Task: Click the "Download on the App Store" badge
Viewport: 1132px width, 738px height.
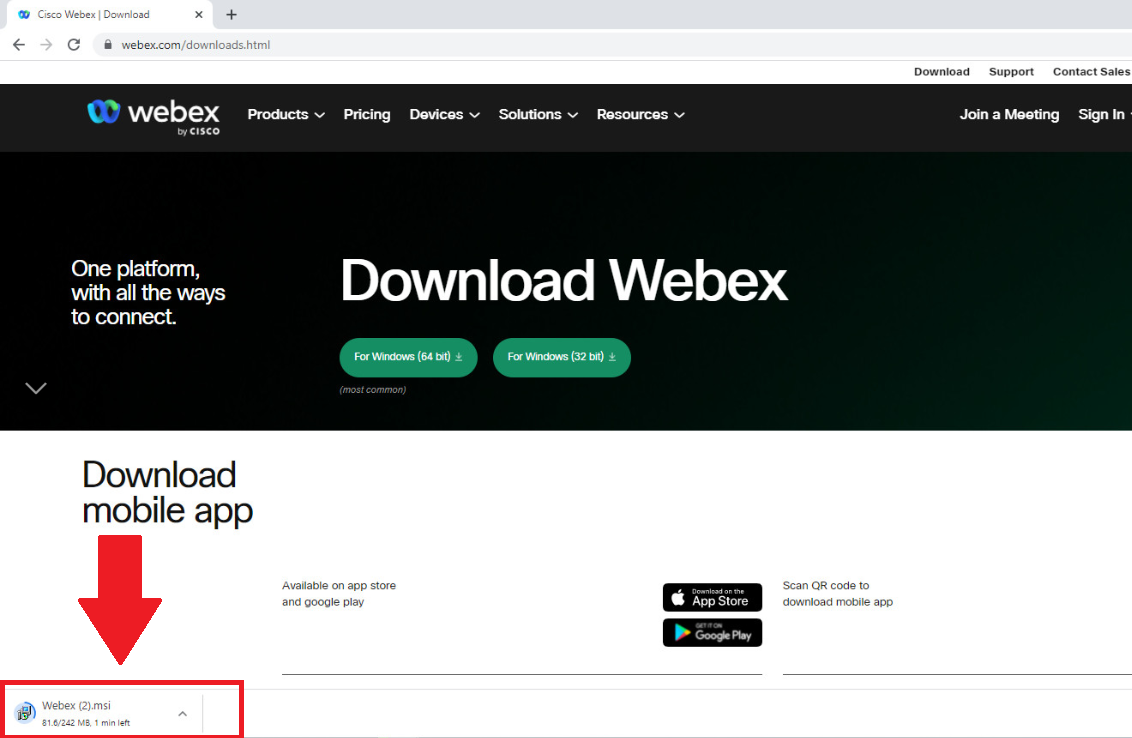Action: (x=712, y=597)
